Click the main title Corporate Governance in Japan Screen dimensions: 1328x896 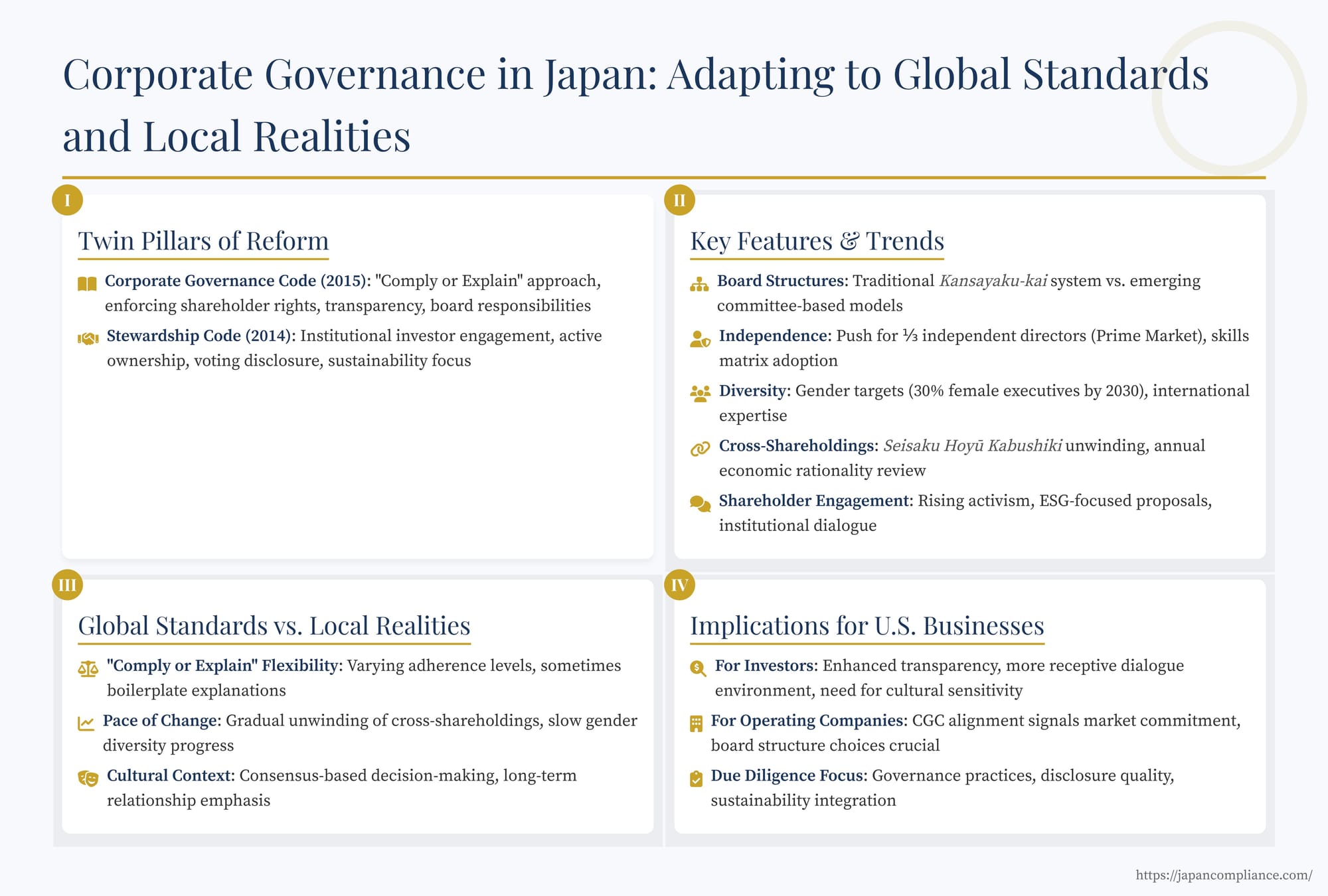[636, 105]
